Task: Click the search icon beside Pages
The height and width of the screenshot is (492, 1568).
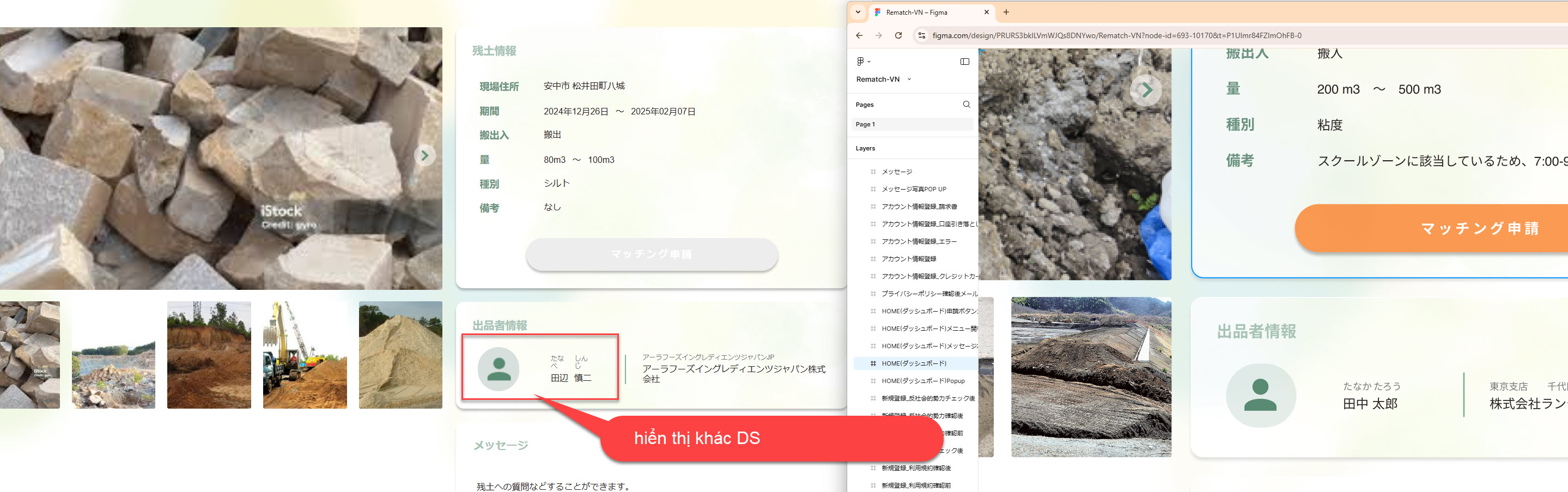Action: click(x=966, y=105)
